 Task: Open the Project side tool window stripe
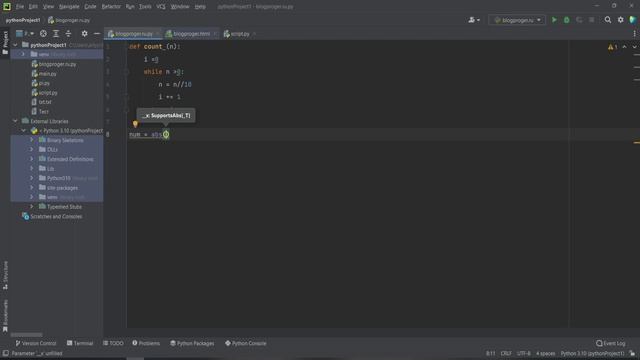pos(5,43)
